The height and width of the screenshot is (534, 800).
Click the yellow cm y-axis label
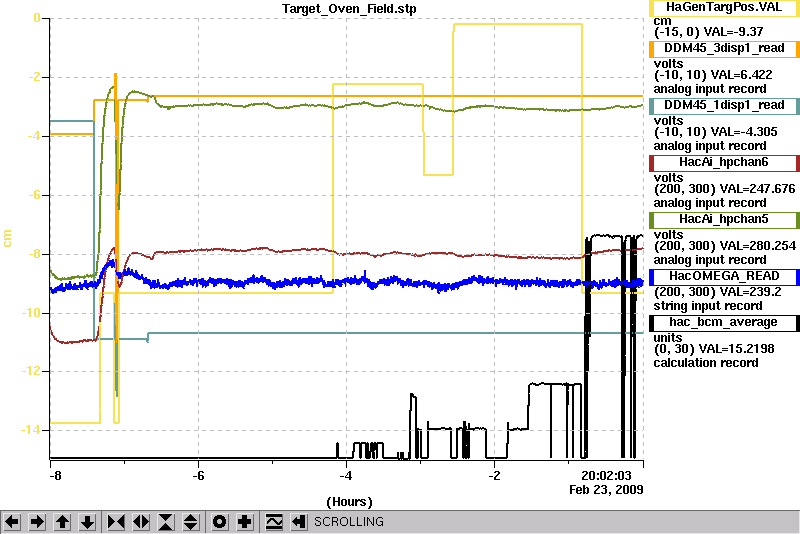click(x=7, y=238)
